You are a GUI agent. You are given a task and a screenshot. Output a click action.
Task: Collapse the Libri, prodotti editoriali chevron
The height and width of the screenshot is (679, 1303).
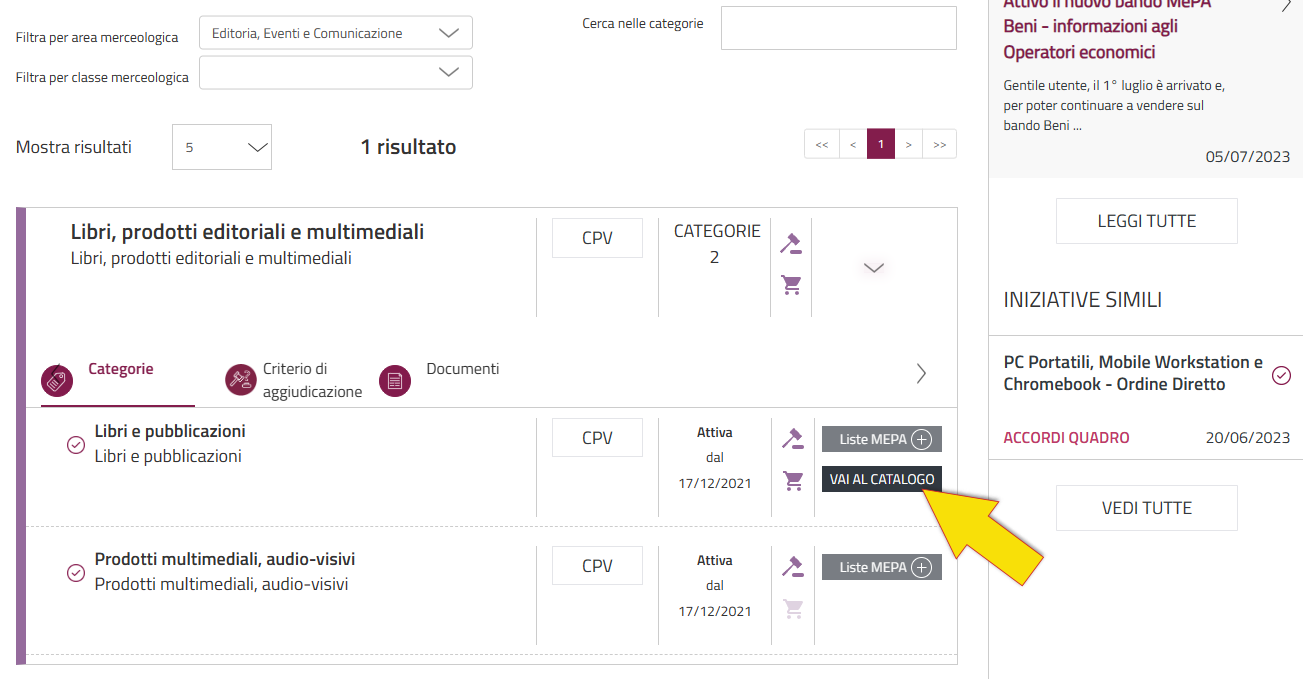click(x=874, y=268)
